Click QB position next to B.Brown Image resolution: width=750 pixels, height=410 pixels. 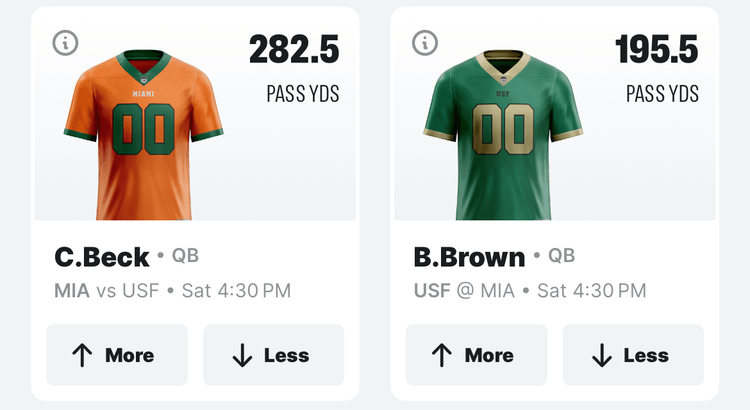[x=561, y=256]
